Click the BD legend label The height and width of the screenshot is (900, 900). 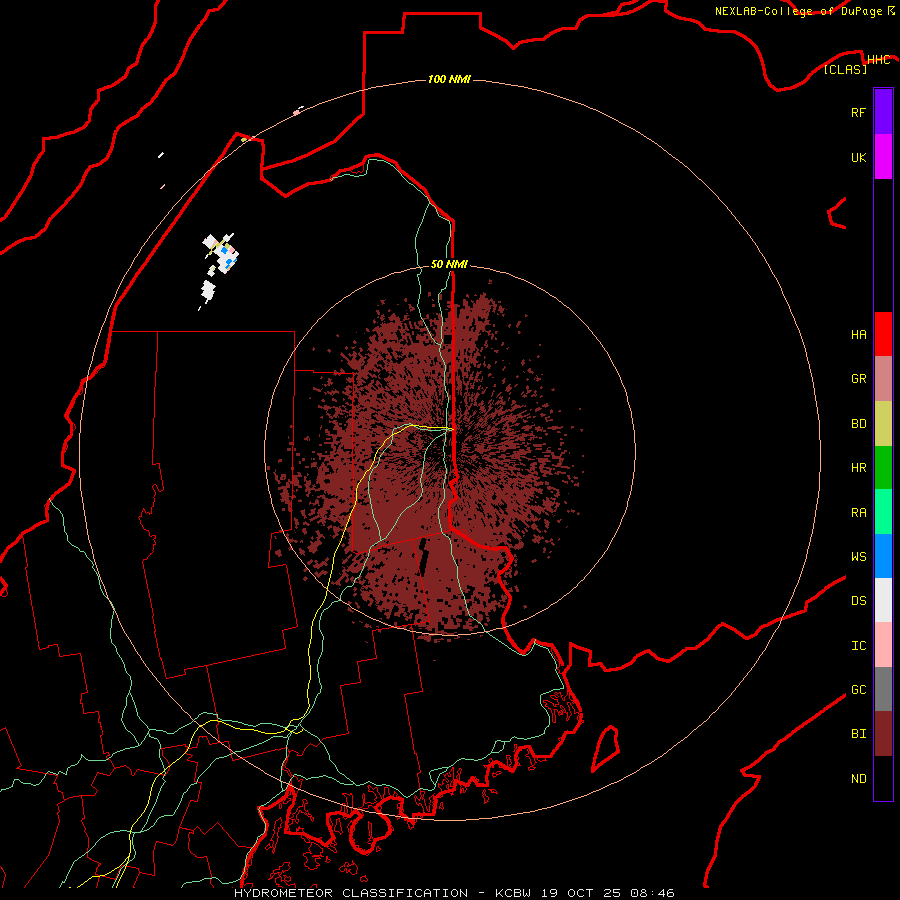pyautogui.click(x=858, y=424)
